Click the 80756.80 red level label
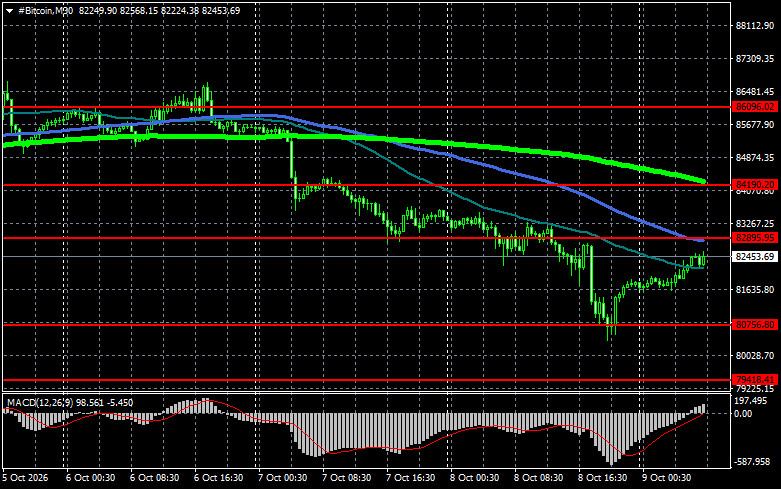Image resolution: width=781 pixels, height=489 pixels. 755,325
